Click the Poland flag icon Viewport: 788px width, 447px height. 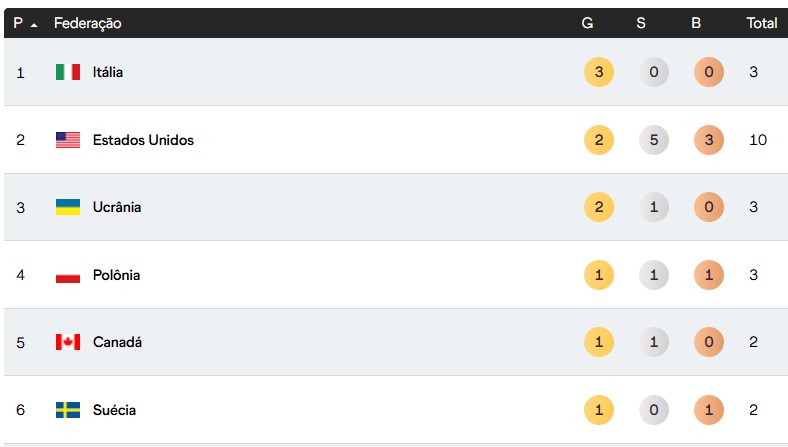pyautogui.click(x=67, y=275)
